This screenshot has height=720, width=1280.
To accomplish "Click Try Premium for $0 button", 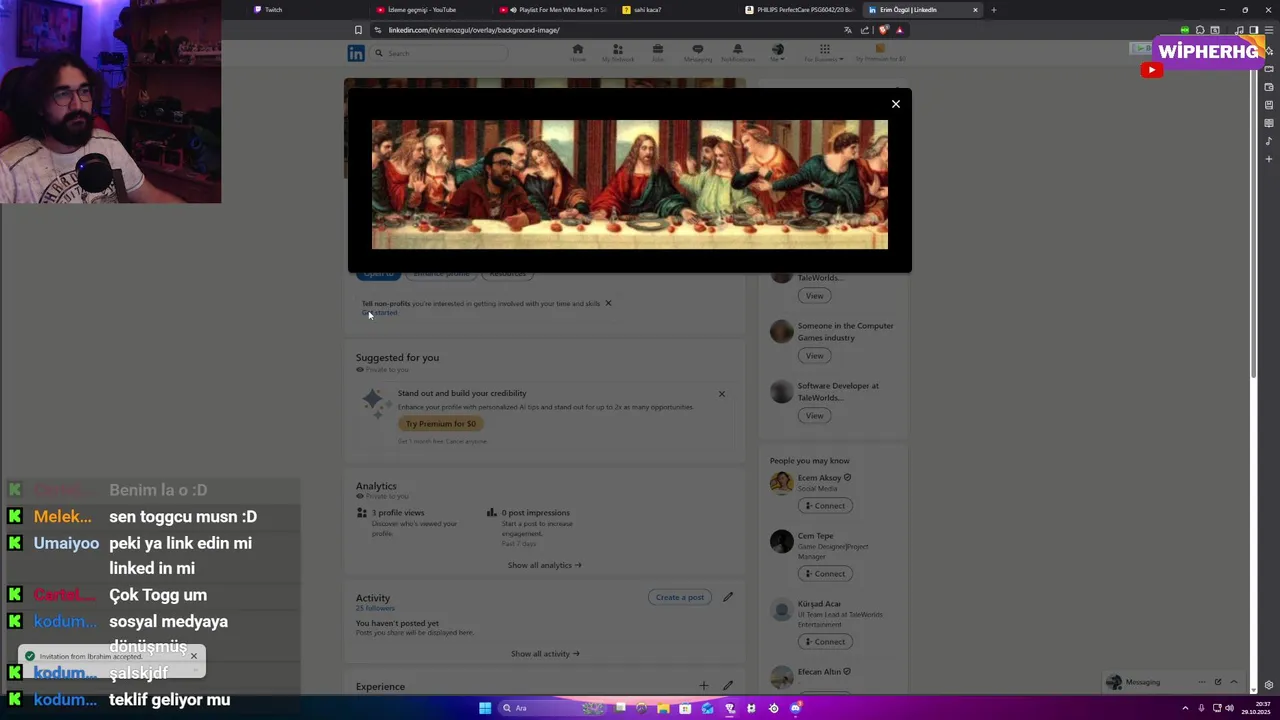I will click(441, 424).
